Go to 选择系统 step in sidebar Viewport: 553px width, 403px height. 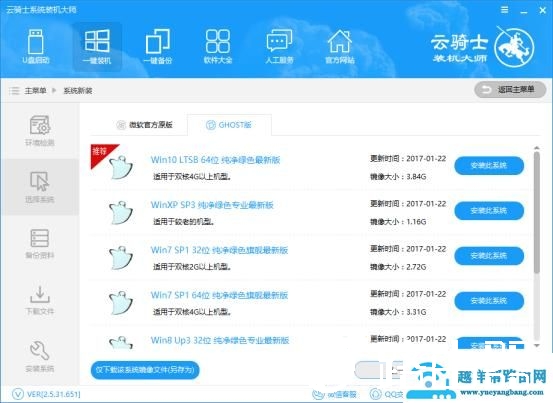click(40, 187)
